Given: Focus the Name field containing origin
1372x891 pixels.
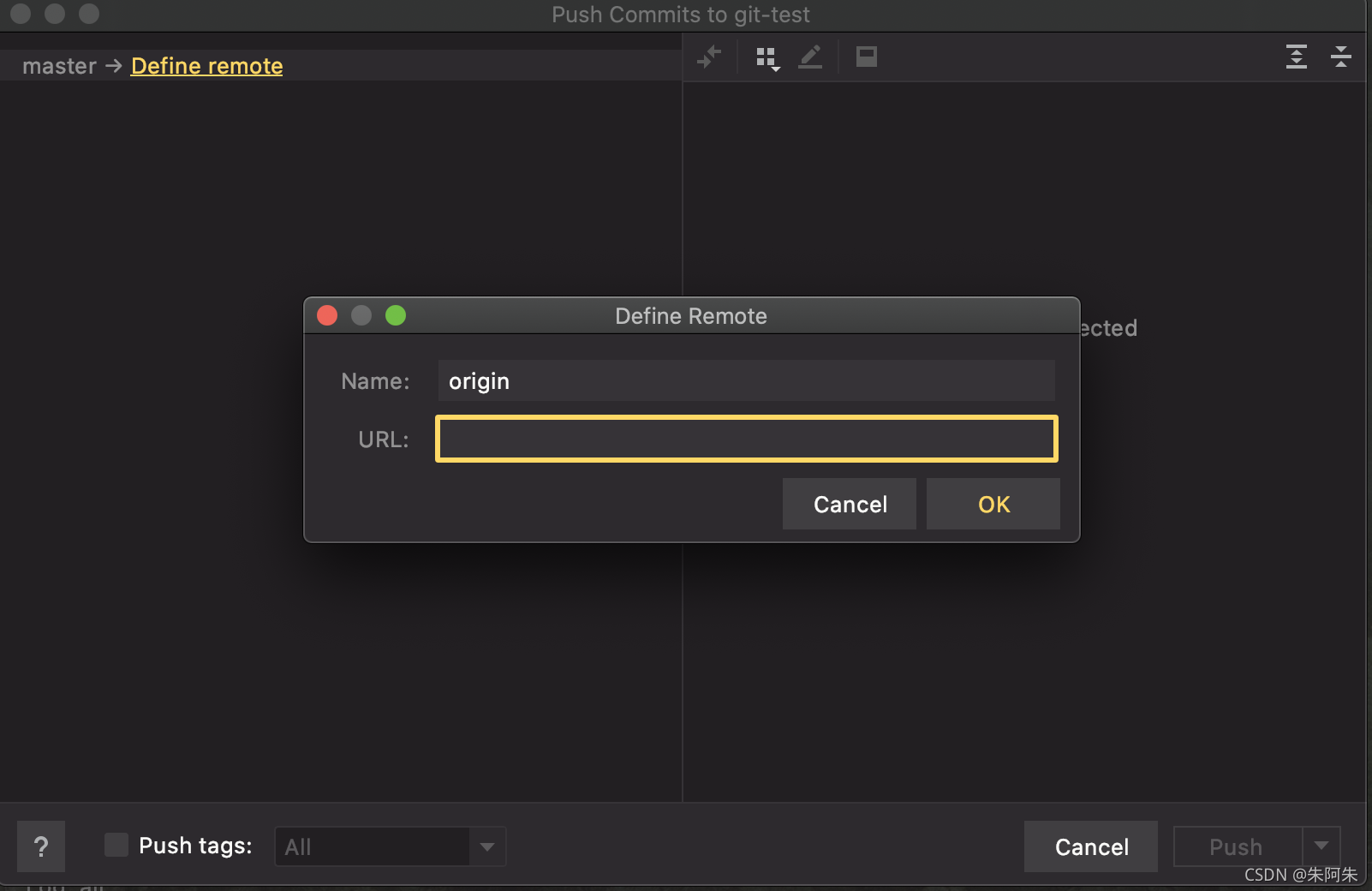Looking at the screenshot, I should point(747,380).
